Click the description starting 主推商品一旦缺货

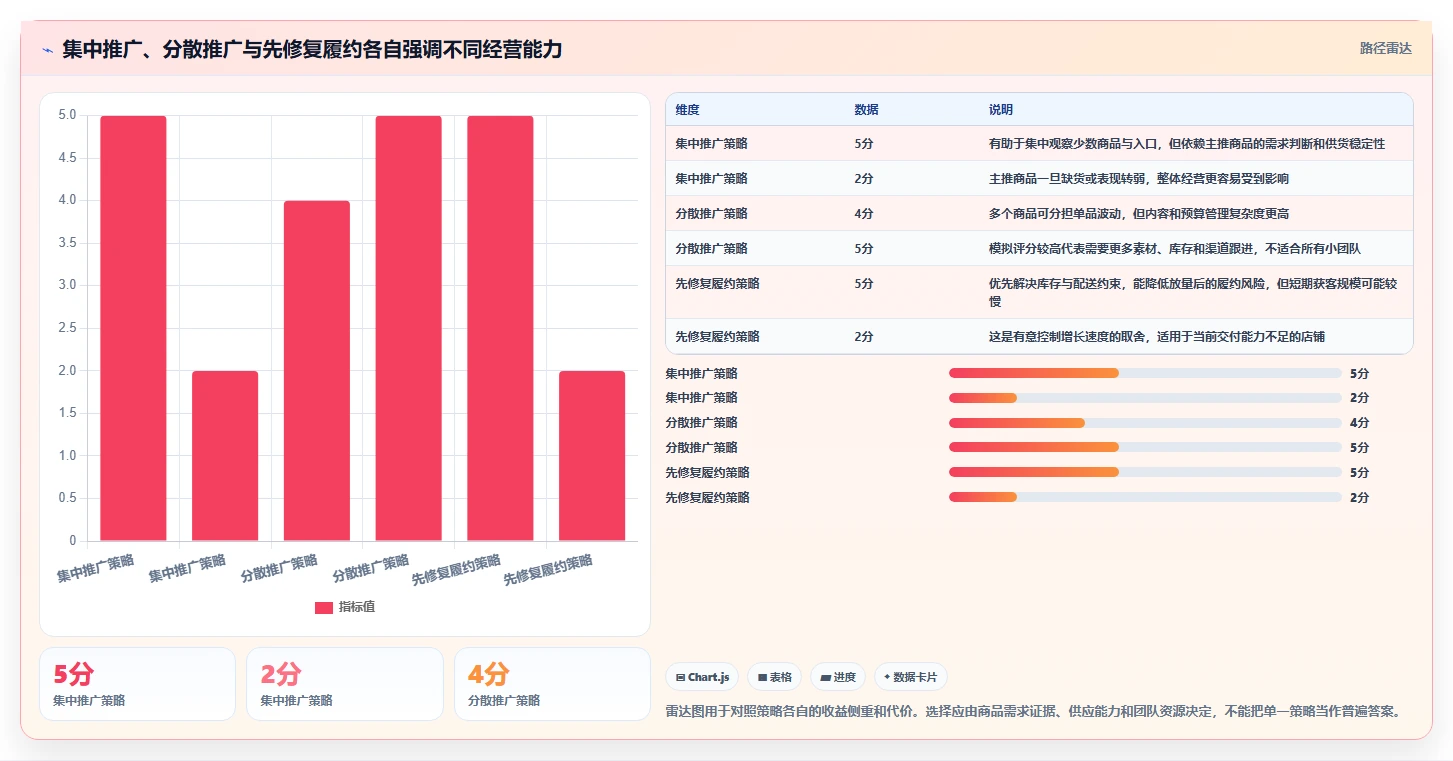(1139, 179)
